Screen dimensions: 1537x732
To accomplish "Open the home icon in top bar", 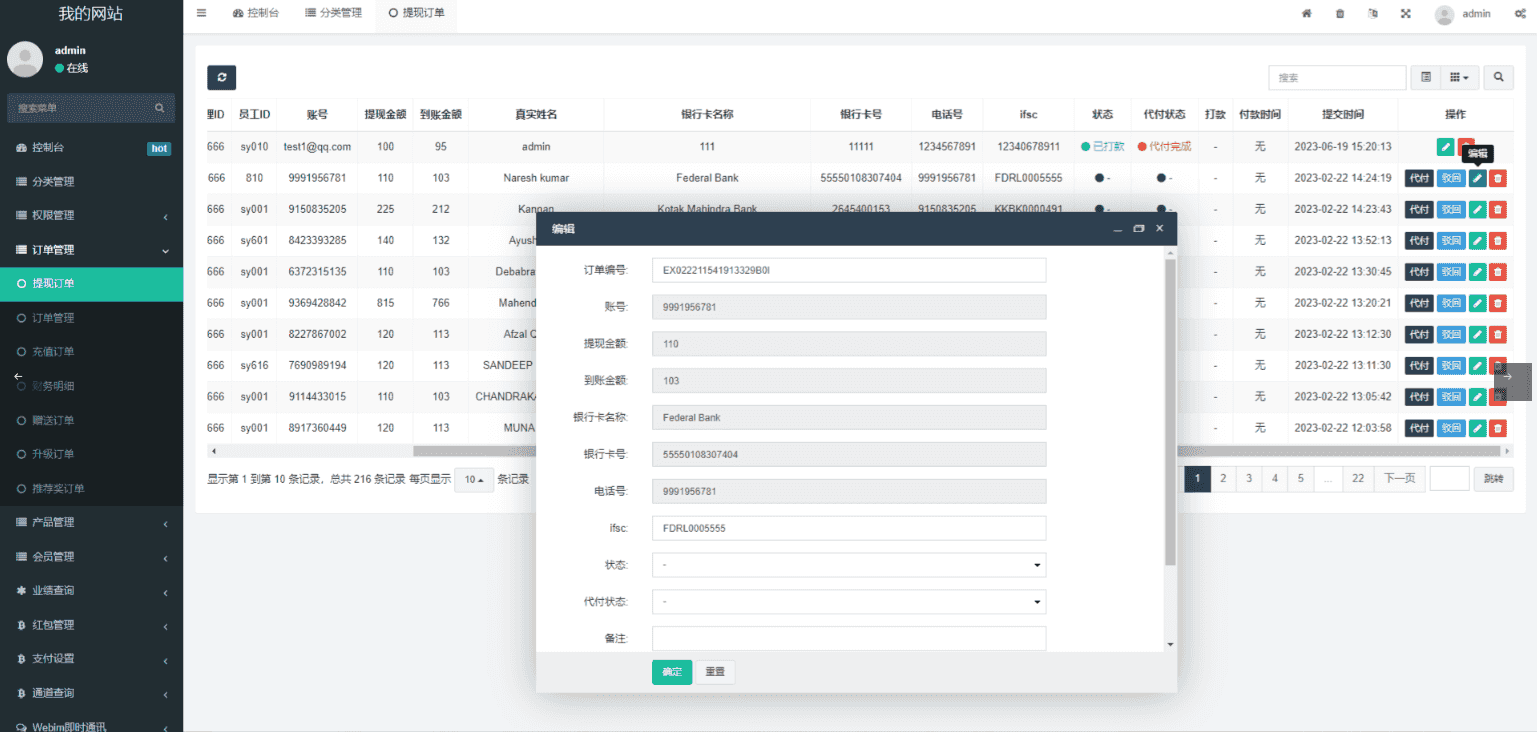I will (1306, 14).
